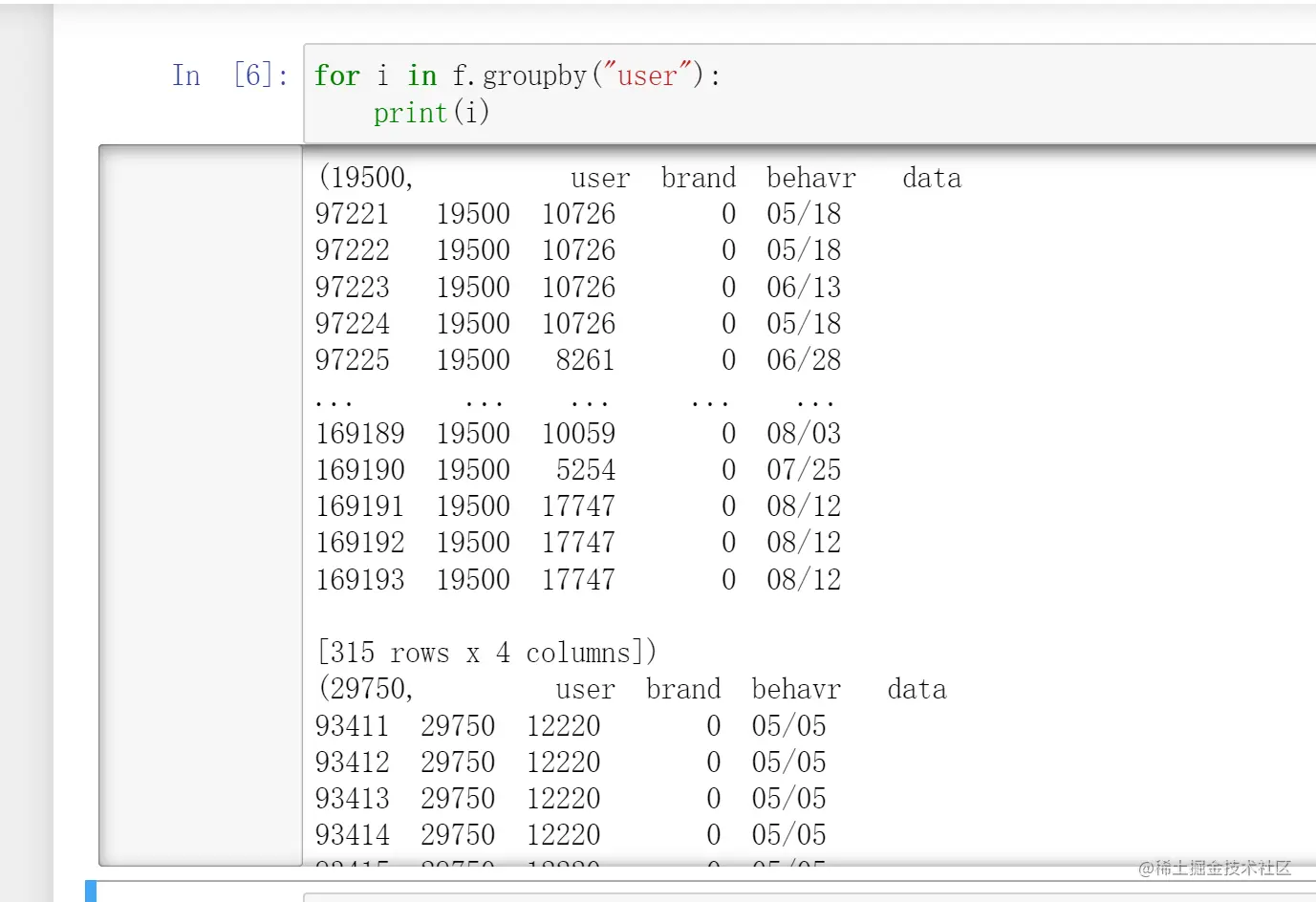Click the "In [6]:" cell prompt
The width and height of the screenshot is (1316, 902).
pyautogui.click(x=230, y=75)
